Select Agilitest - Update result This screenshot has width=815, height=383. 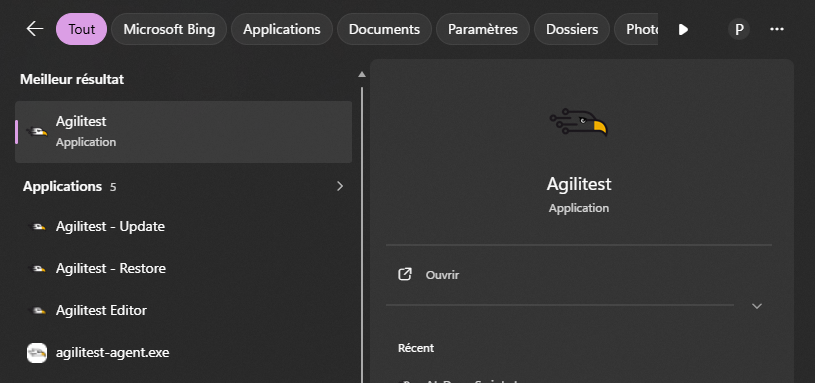coord(183,227)
